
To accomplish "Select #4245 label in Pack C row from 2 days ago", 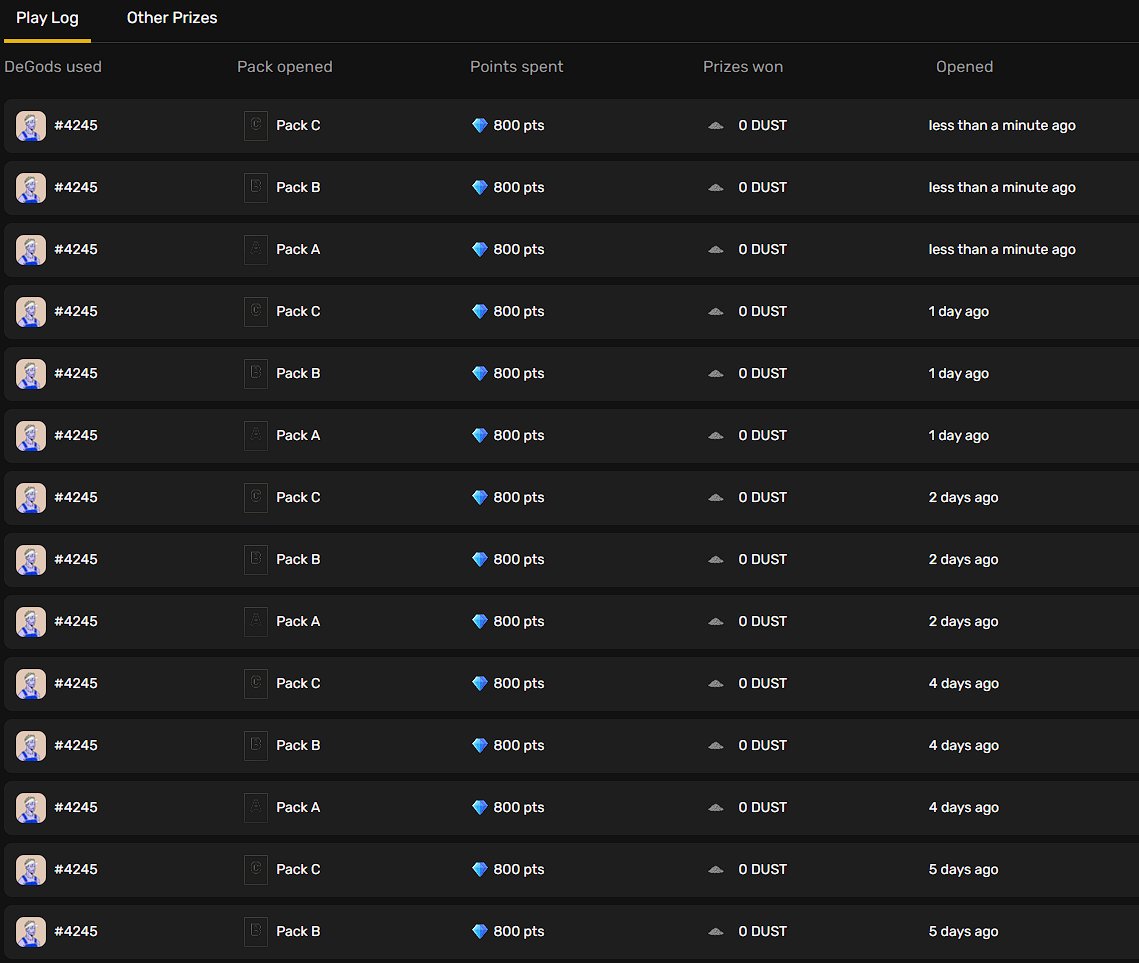I will click(76, 497).
